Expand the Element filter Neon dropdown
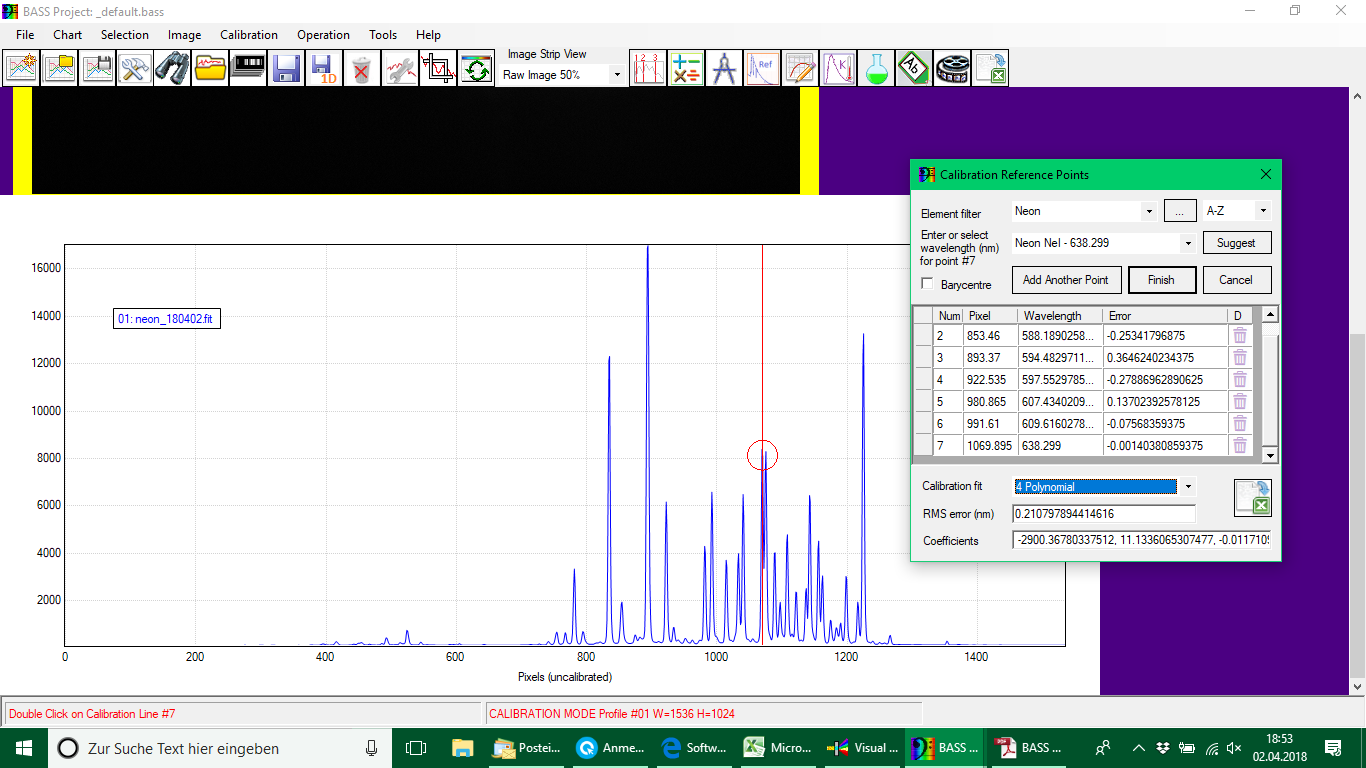This screenshot has height=768, width=1366. point(1148,212)
